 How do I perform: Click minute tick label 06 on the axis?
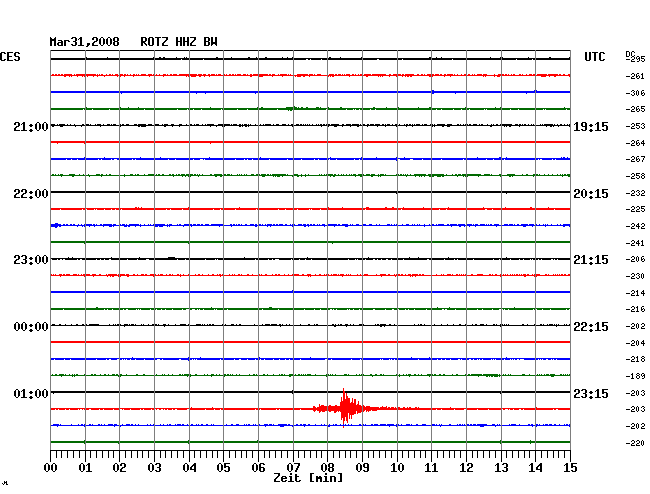[258, 468]
